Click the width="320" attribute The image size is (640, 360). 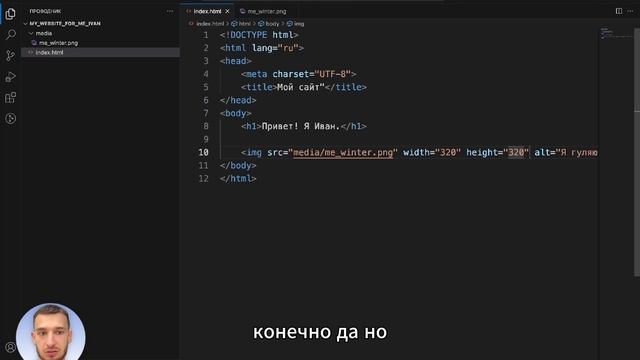pyautogui.click(x=432, y=153)
